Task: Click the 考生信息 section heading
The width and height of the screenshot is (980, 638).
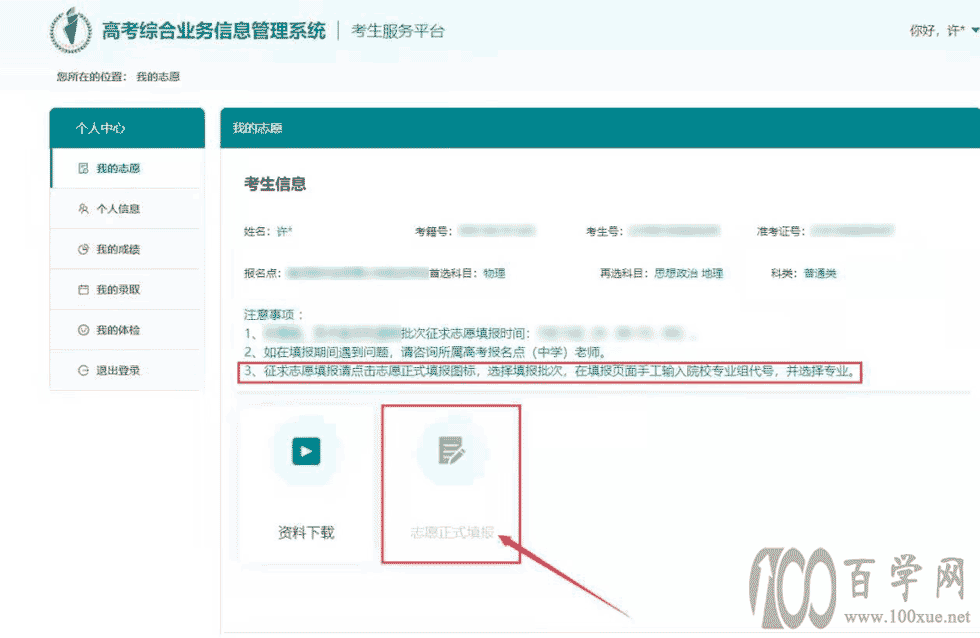Action: (x=275, y=184)
